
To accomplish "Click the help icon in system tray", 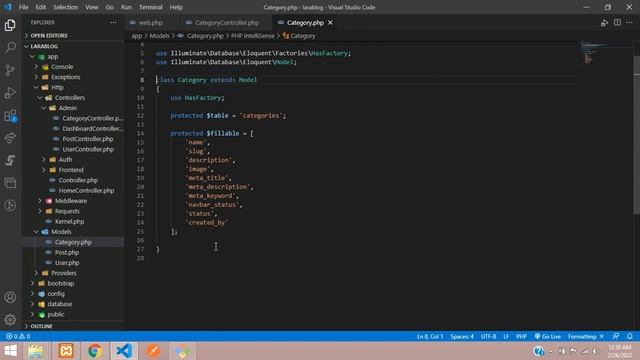I will coord(538,351).
